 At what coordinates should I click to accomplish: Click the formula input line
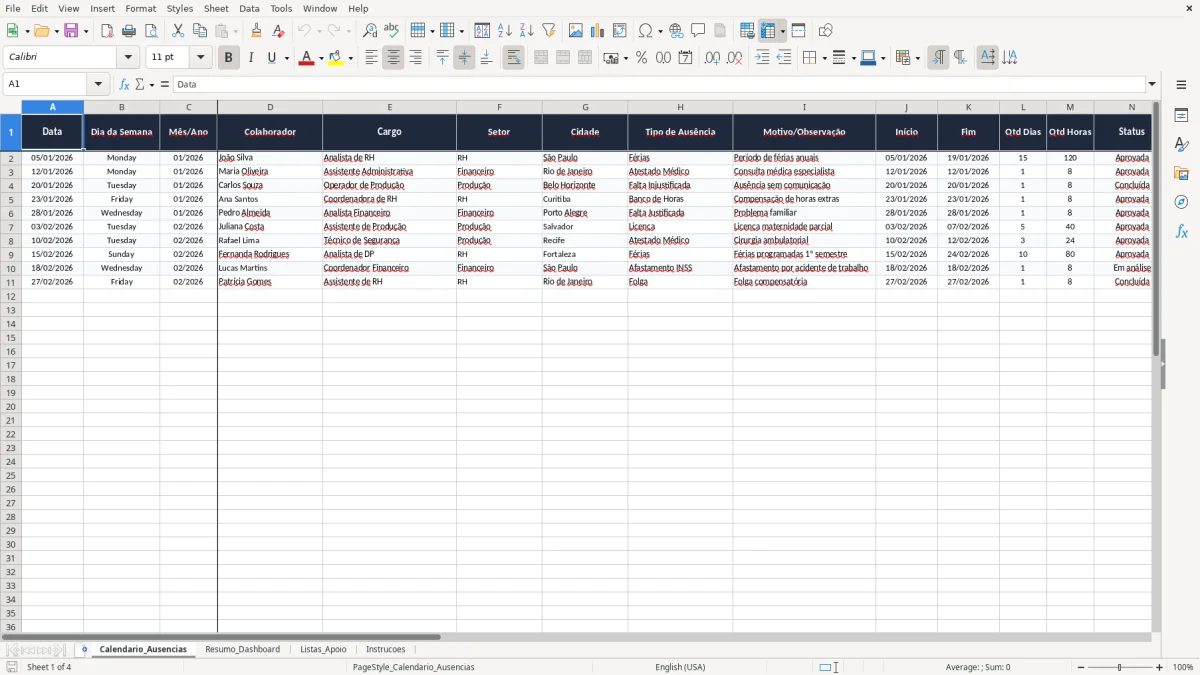(x=659, y=84)
